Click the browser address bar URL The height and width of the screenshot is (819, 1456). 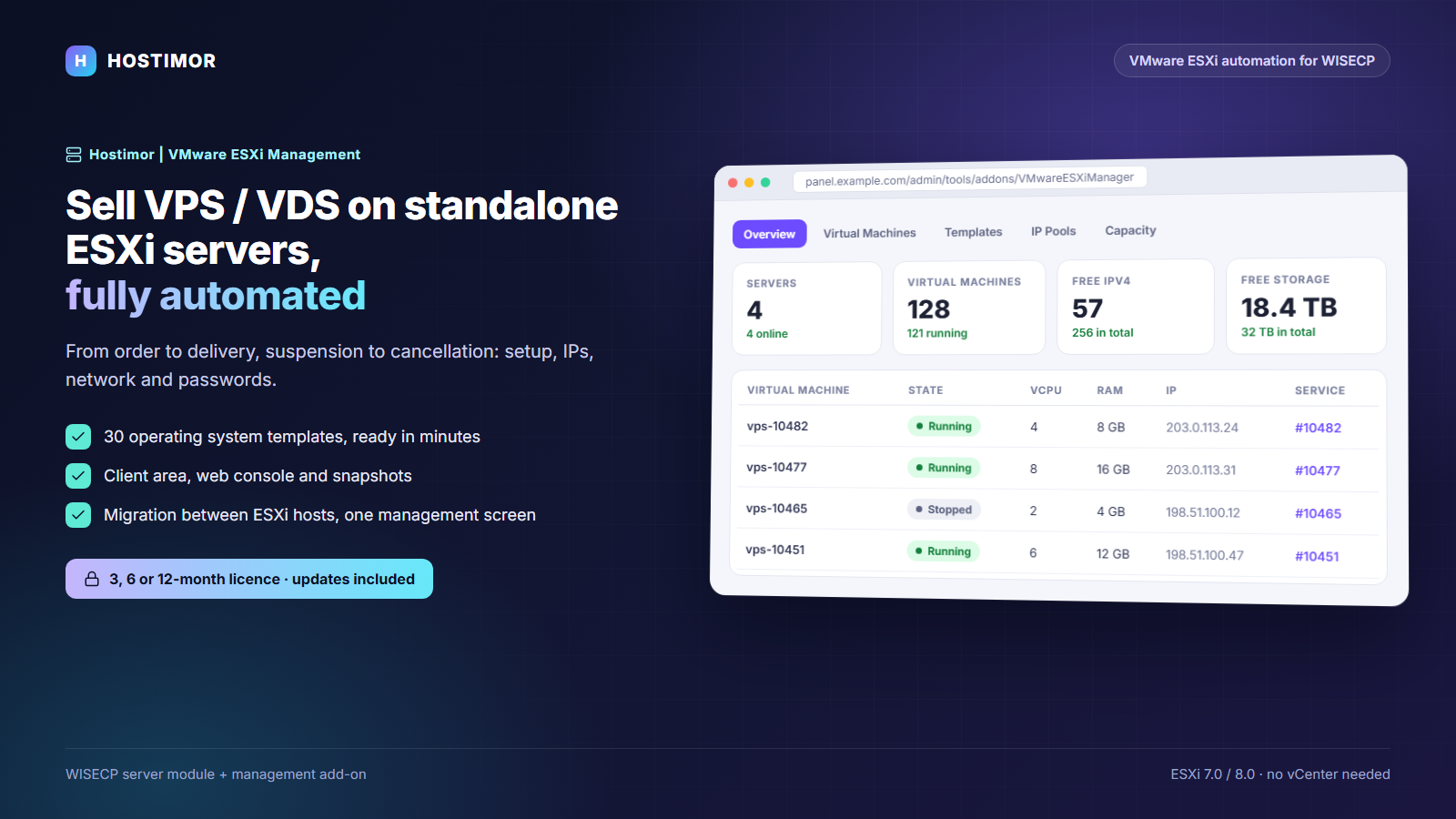(969, 179)
